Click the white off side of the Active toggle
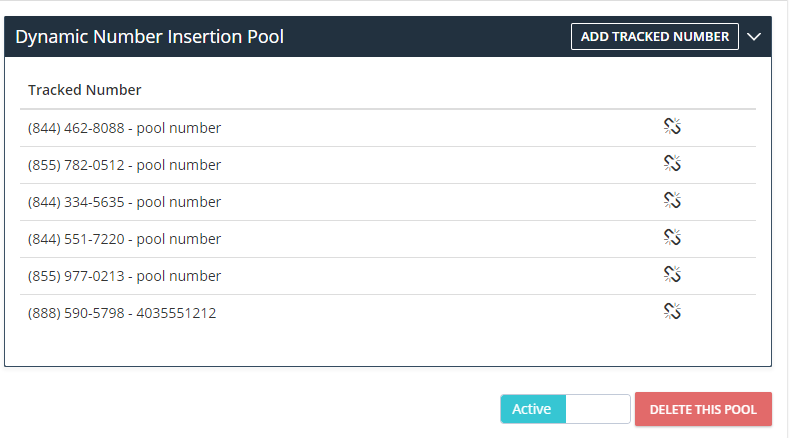790x438 pixels. pos(598,409)
